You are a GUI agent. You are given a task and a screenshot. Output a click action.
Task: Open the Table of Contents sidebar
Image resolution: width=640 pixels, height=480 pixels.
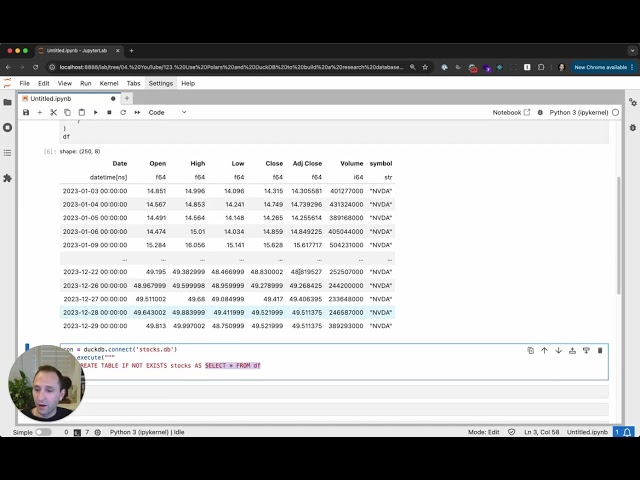tap(7, 153)
